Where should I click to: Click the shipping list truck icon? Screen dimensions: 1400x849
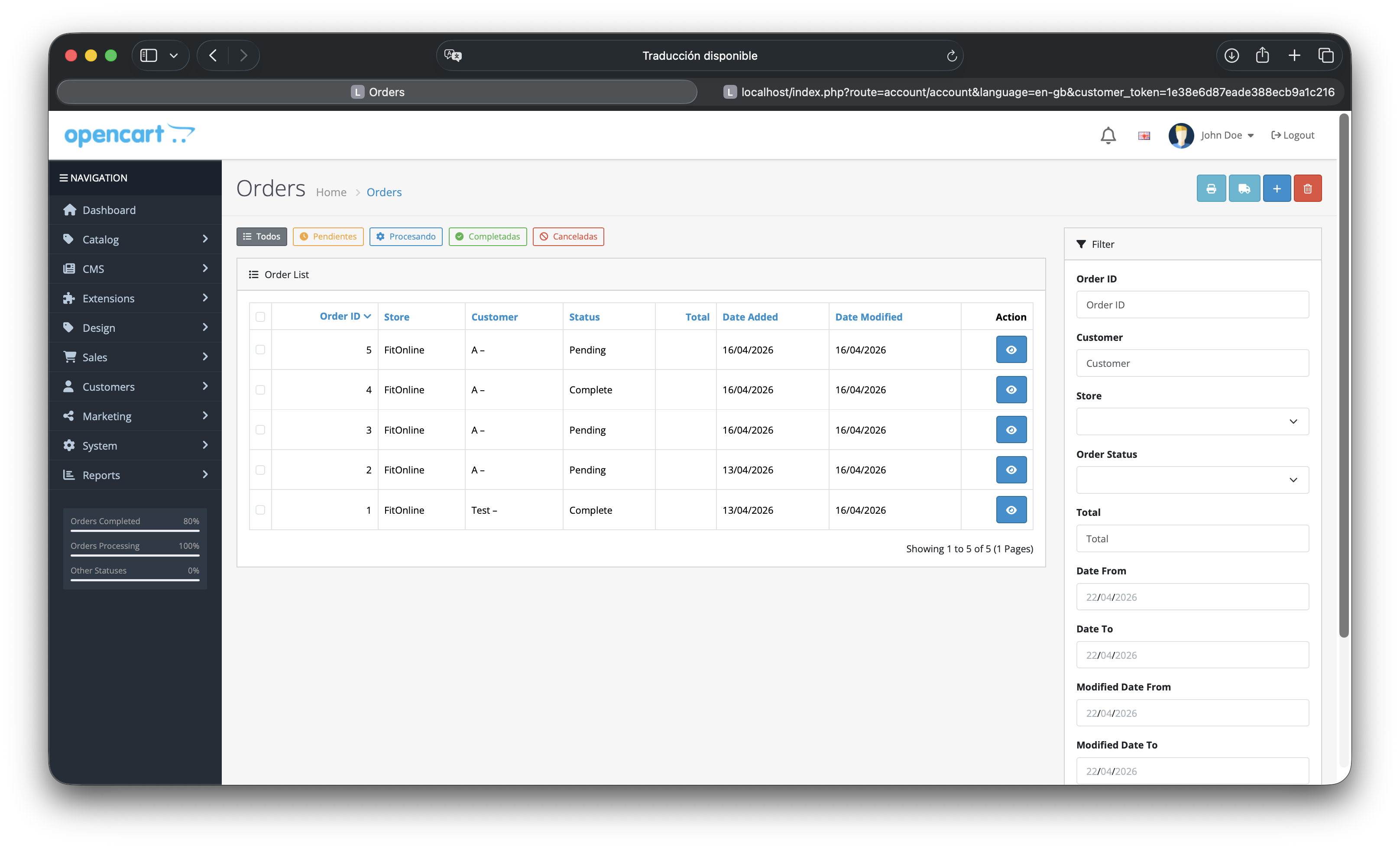point(1244,188)
